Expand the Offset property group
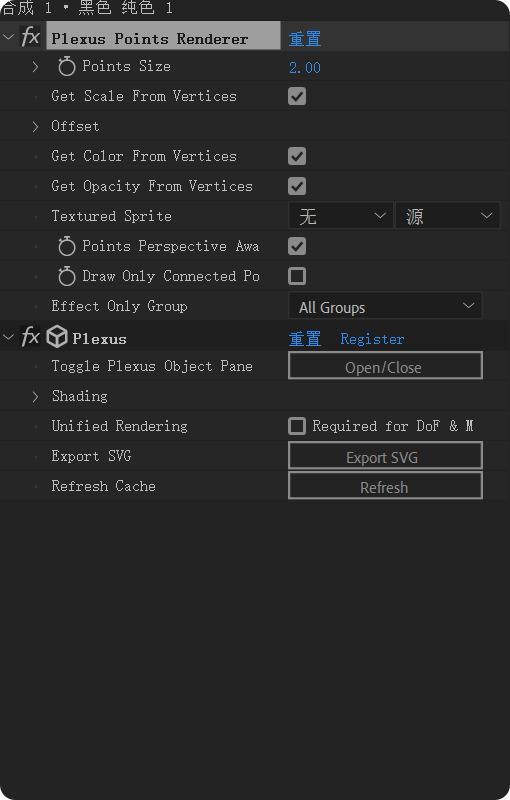Image resolution: width=510 pixels, height=800 pixels. [35, 127]
